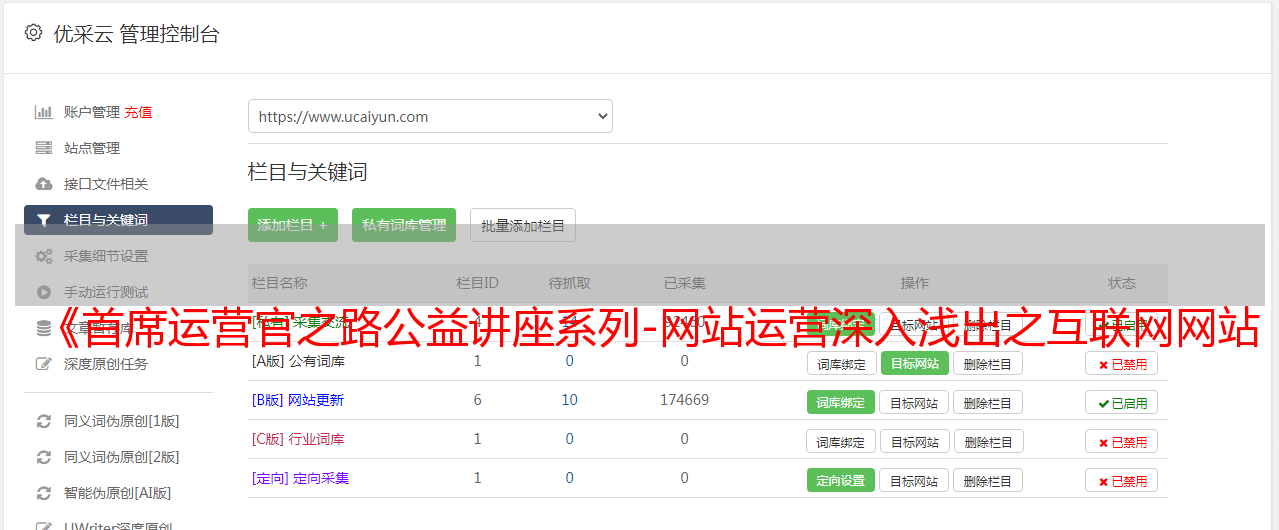The width and height of the screenshot is (1279, 530).
Task: Toggle 已禁用 status of 定向采集 row
Action: [x=1121, y=481]
